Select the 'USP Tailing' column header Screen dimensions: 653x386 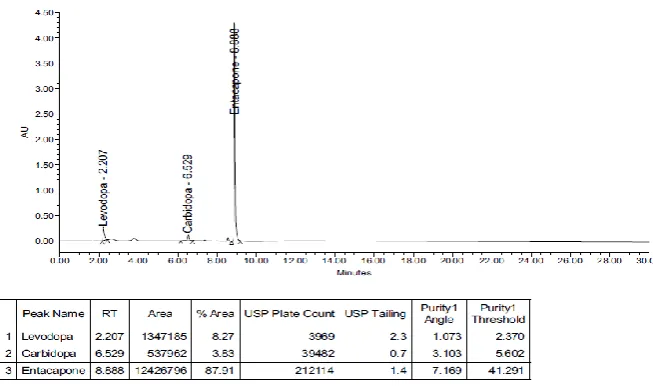[x=375, y=314]
